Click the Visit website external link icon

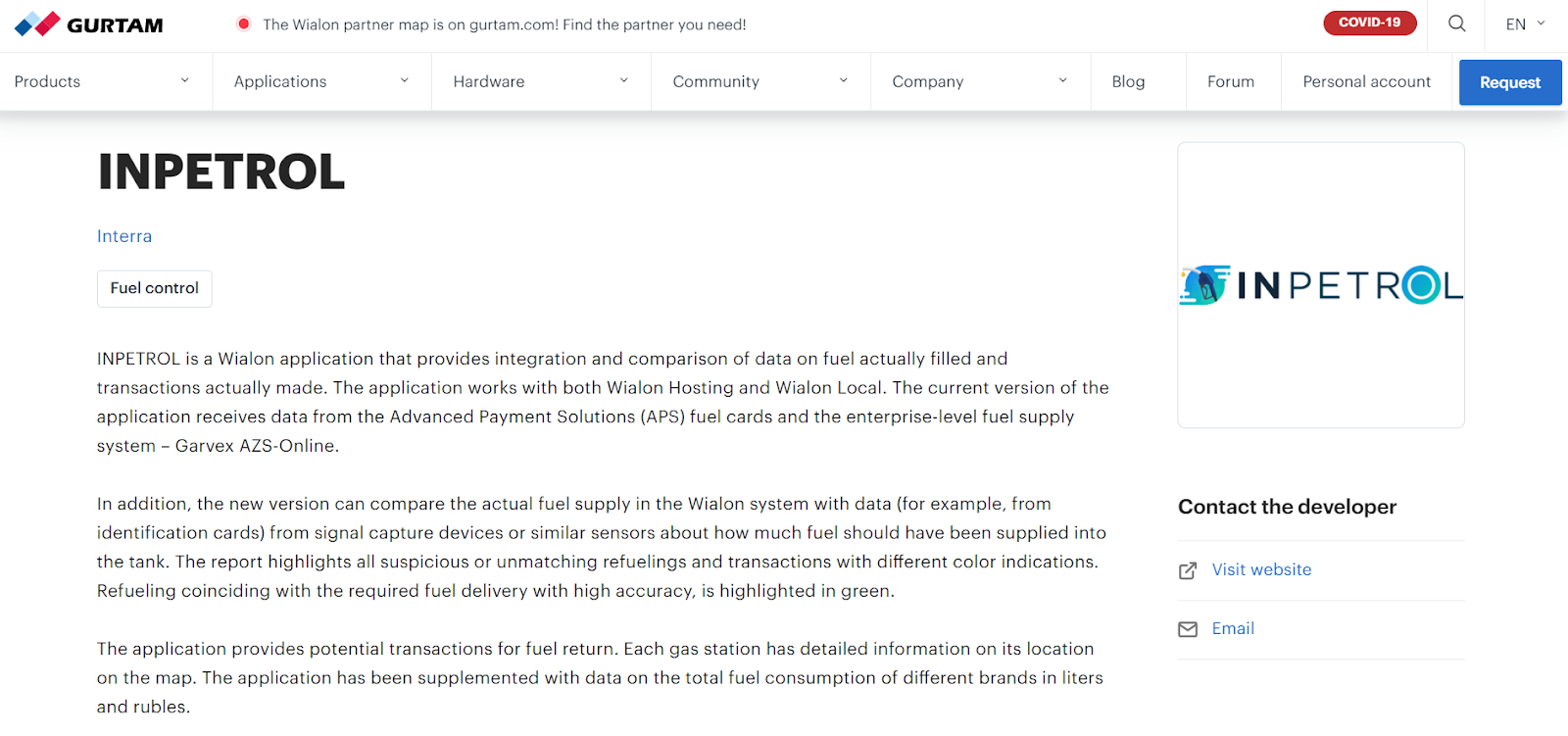[1187, 569]
